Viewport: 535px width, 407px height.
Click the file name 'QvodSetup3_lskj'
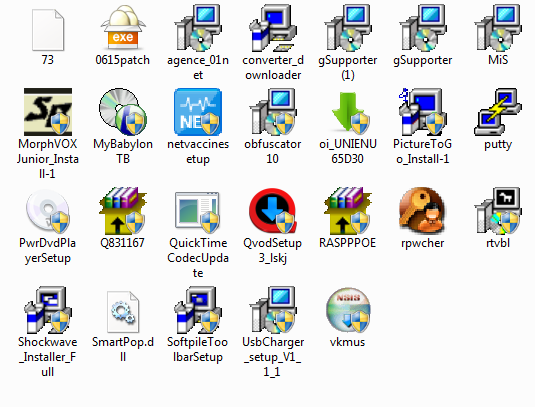[273, 250]
